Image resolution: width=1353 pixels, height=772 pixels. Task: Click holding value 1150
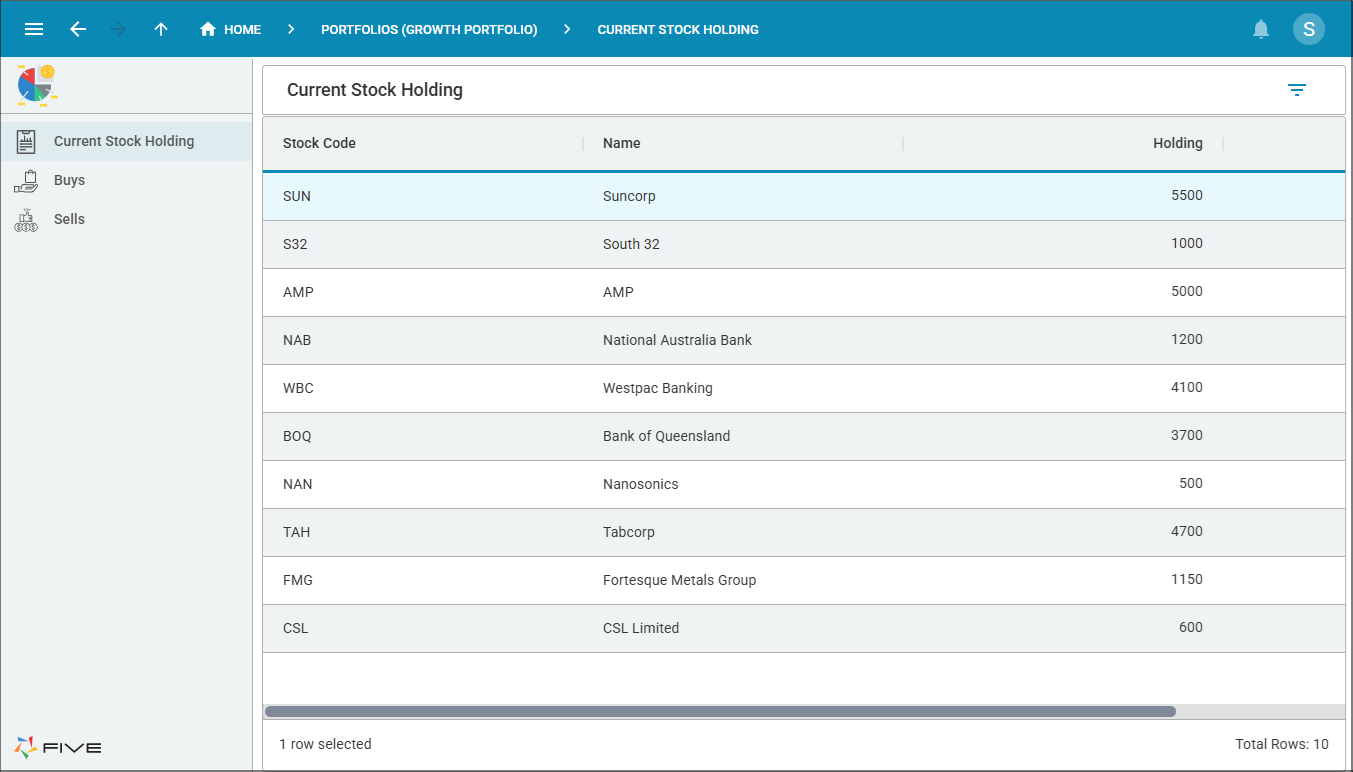[x=1187, y=579]
